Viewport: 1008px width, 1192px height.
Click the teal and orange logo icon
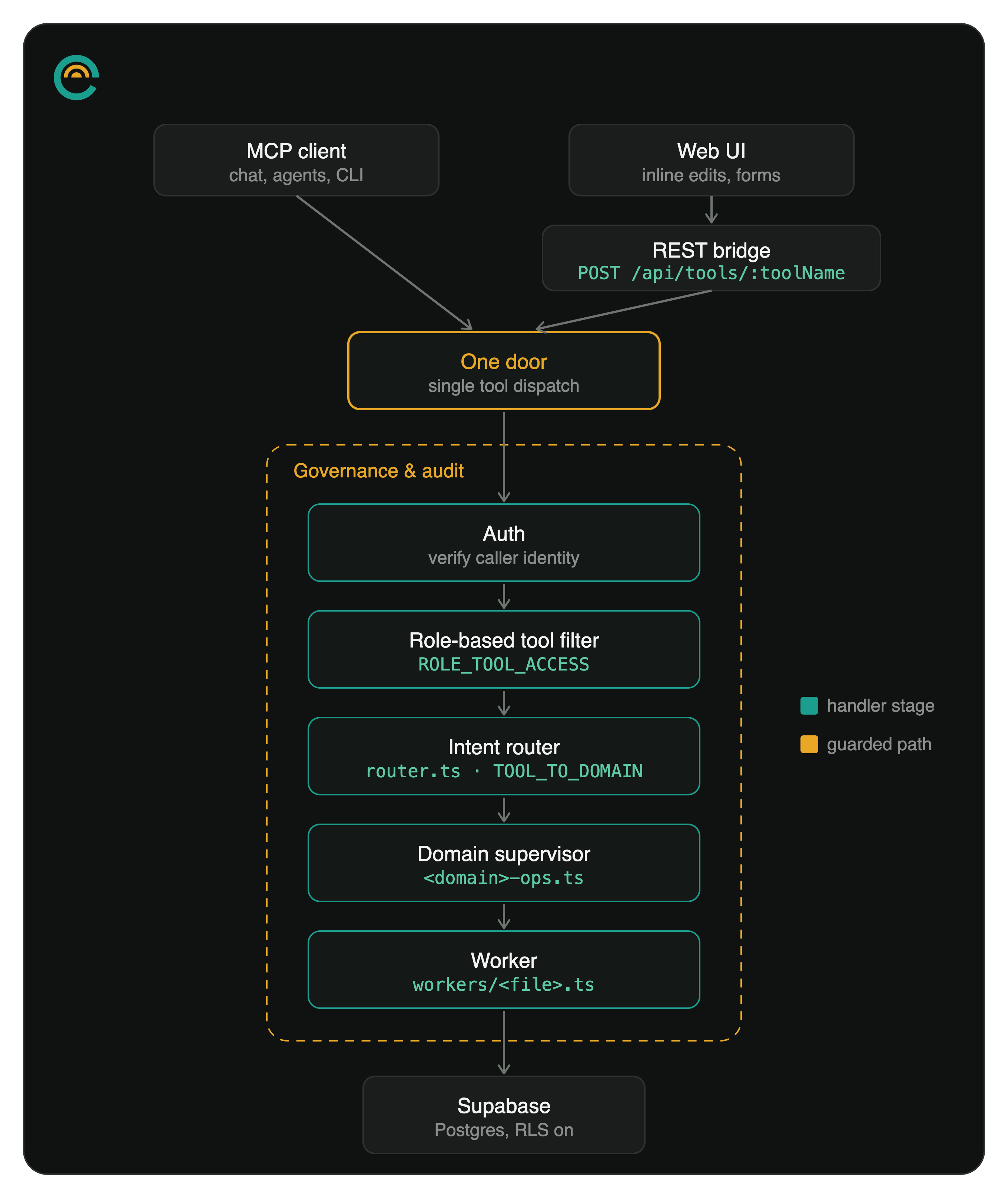coord(76,77)
